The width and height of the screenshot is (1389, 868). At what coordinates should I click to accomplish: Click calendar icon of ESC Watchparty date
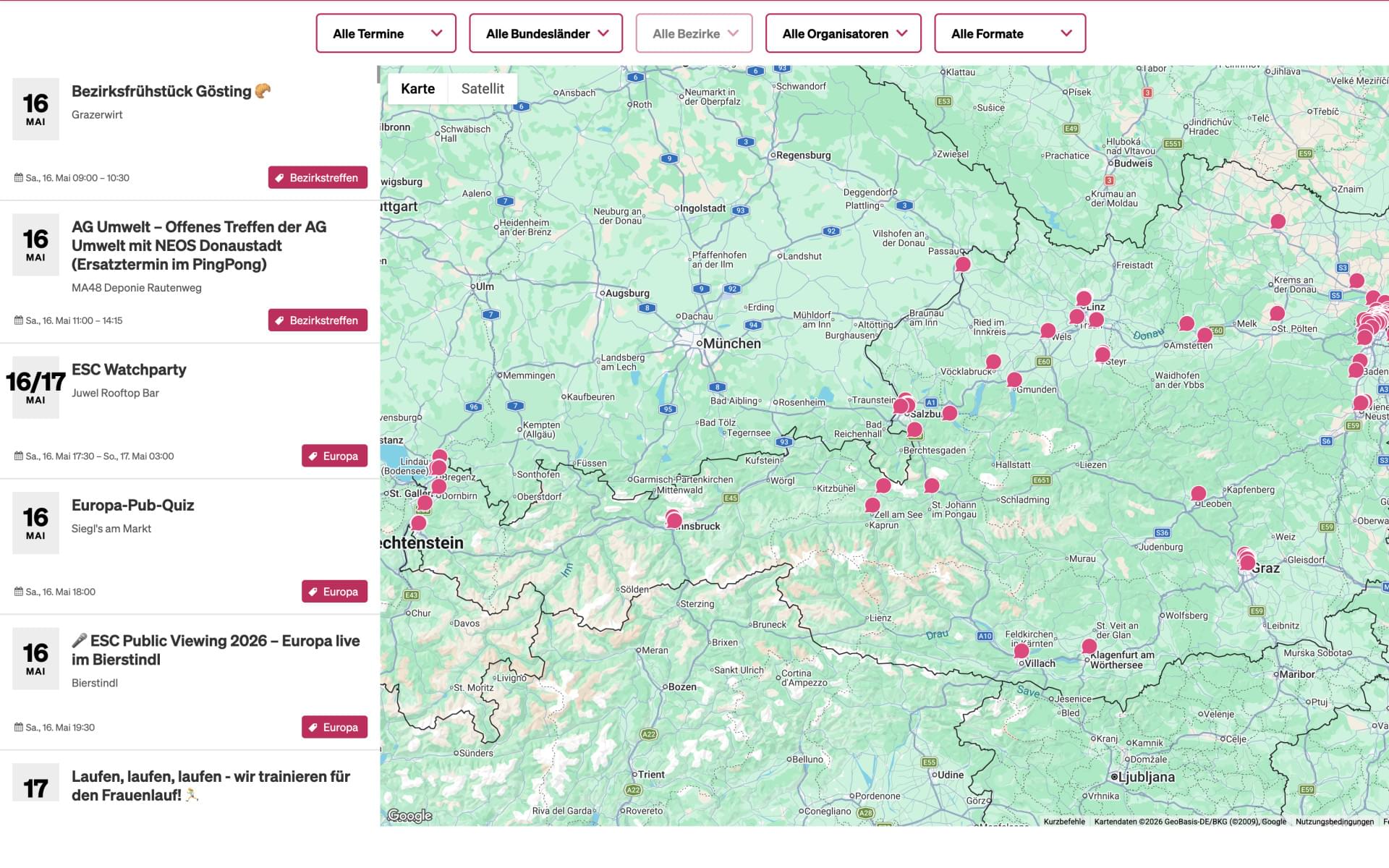point(19,456)
